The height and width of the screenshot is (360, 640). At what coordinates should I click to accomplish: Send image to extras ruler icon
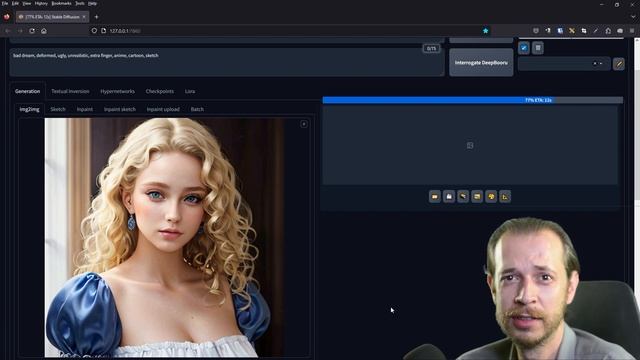(x=505, y=197)
